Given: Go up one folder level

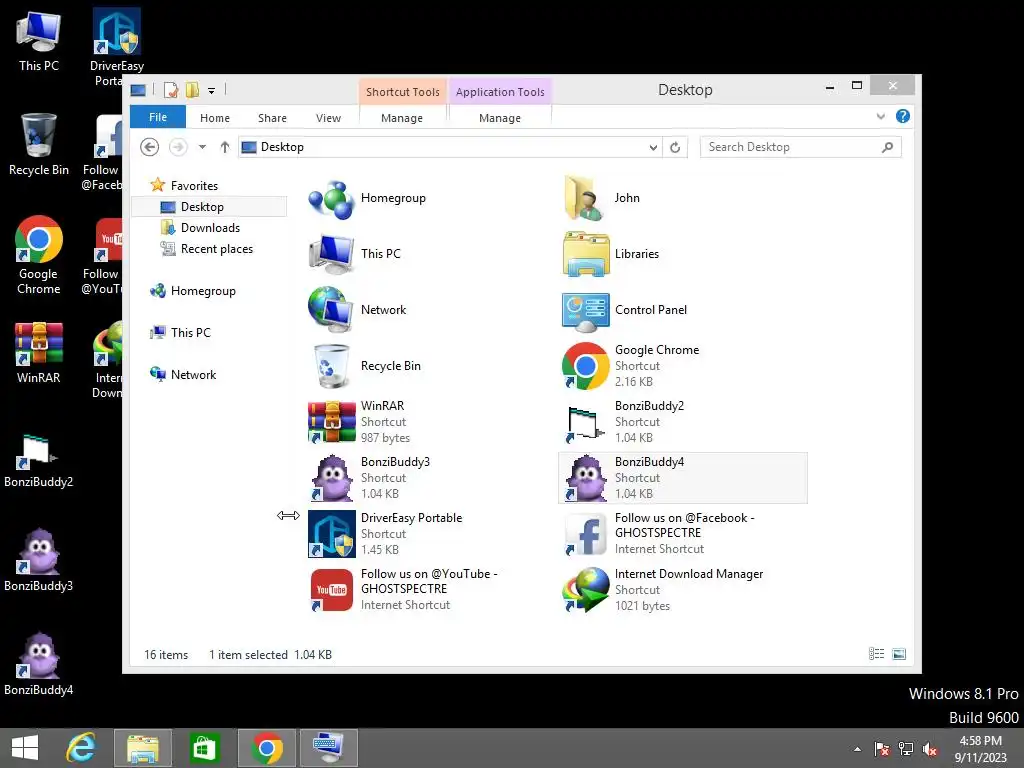Looking at the screenshot, I should coord(225,147).
